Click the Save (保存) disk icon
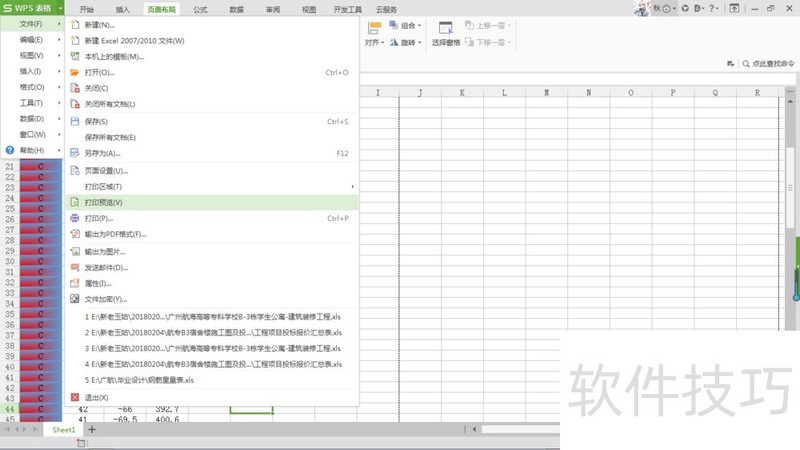Screen dimensions: 800x450 coord(75,121)
